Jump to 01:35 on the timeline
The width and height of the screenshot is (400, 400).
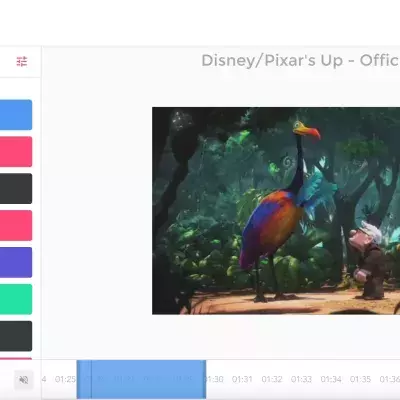360,379
